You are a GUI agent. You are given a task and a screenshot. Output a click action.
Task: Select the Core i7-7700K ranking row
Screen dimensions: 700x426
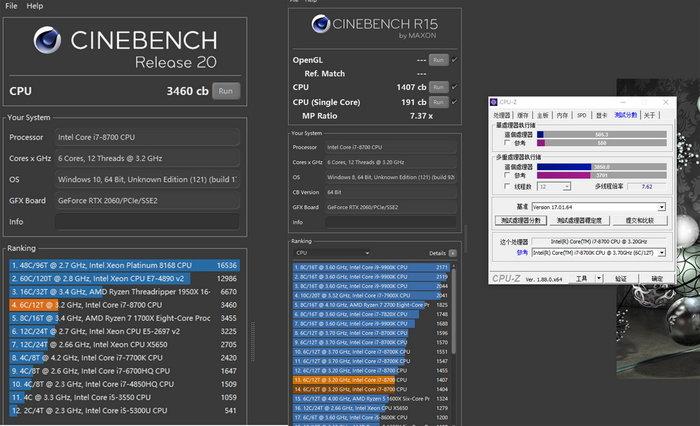pyautogui.click(x=124, y=358)
